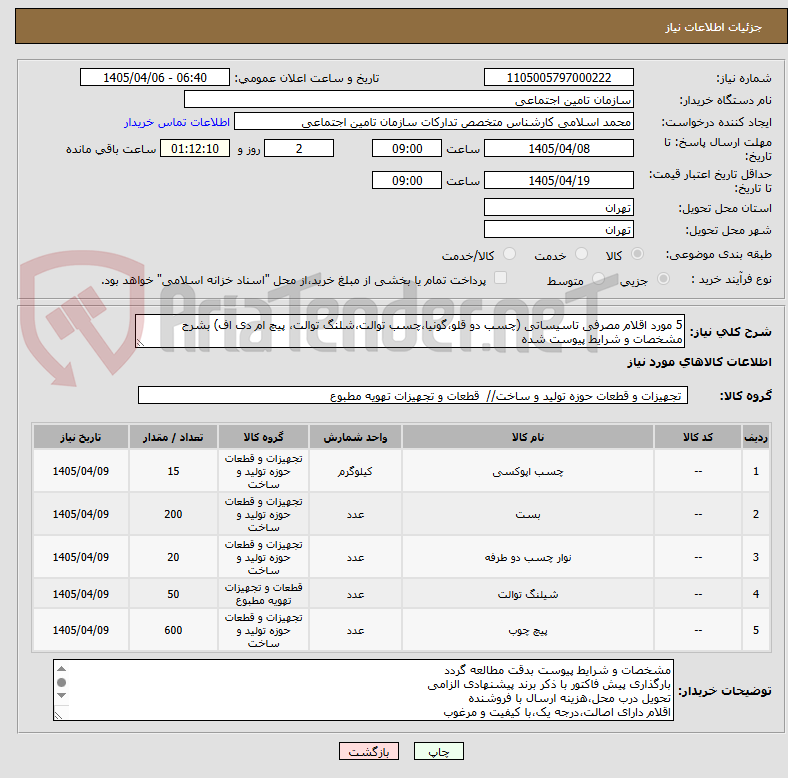Click the شماره نیاز number field
Image resolution: width=788 pixels, height=778 pixels.
[x=558, y=77]
